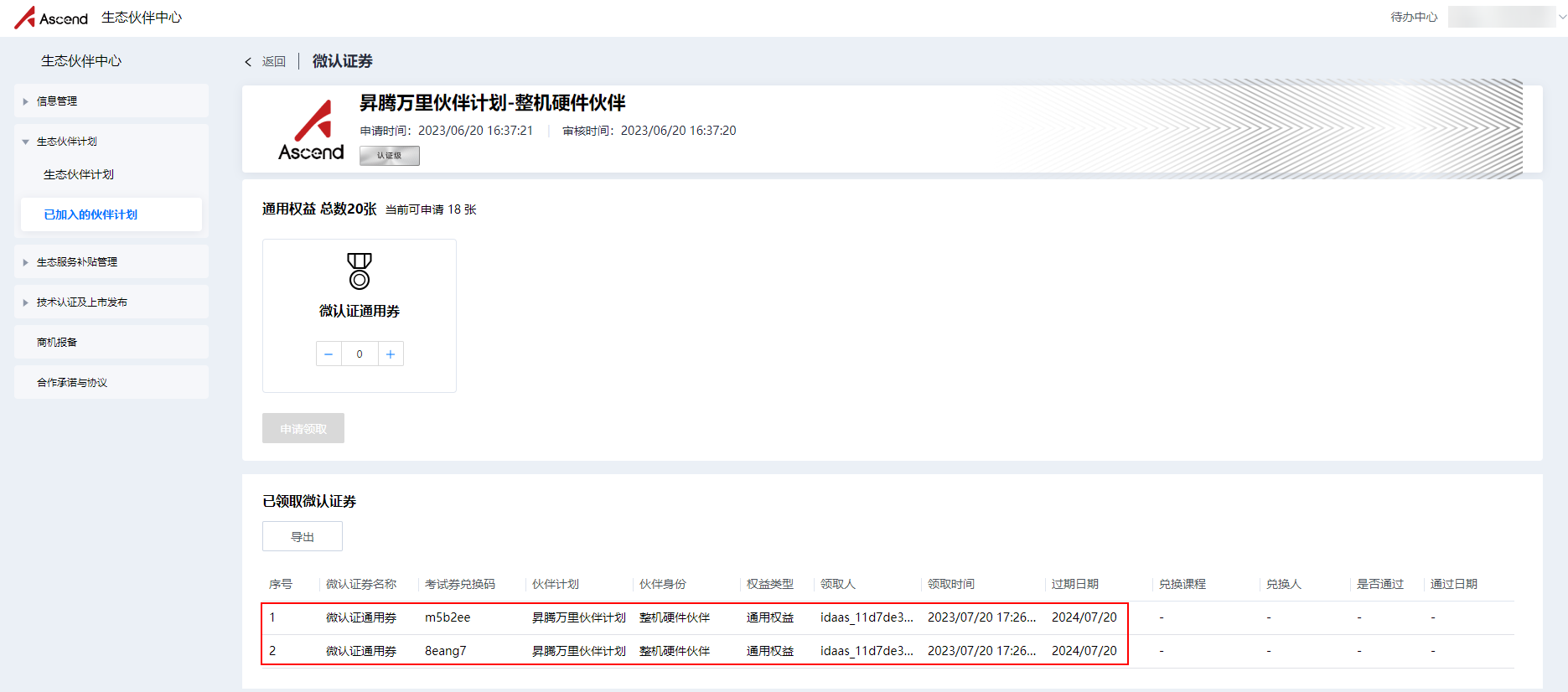This screenshot has height=692, width=1568.
Task: Click the 生态伙伴中心 sidebar heading
Action: pyautogui.click(x=81, y=61)
